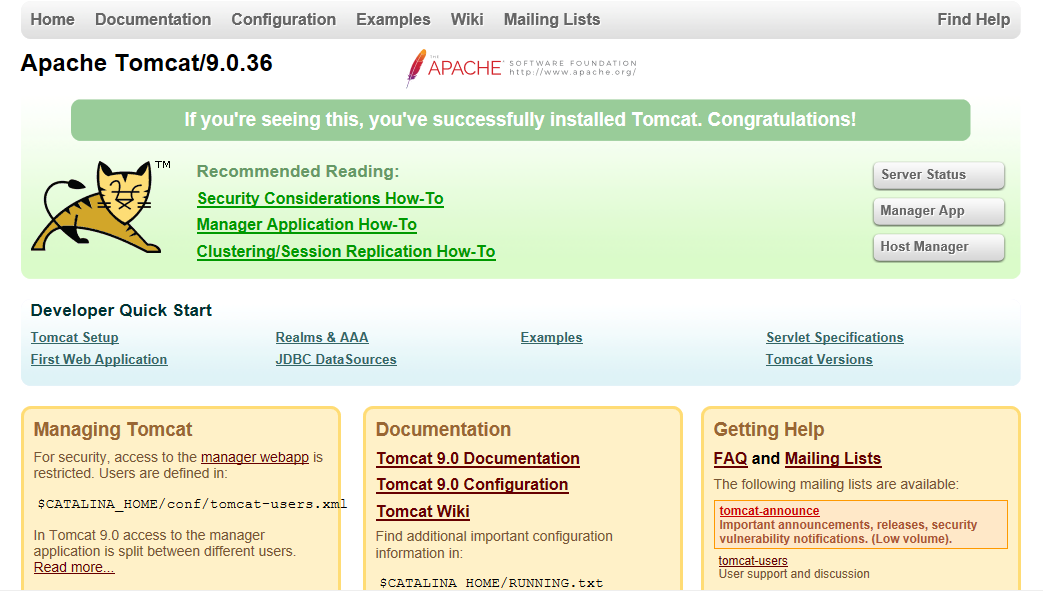Click the Developer Quick Start heading
This screenshot has height=597, width=1043.
pyautogui.click(x=121, y=310)
